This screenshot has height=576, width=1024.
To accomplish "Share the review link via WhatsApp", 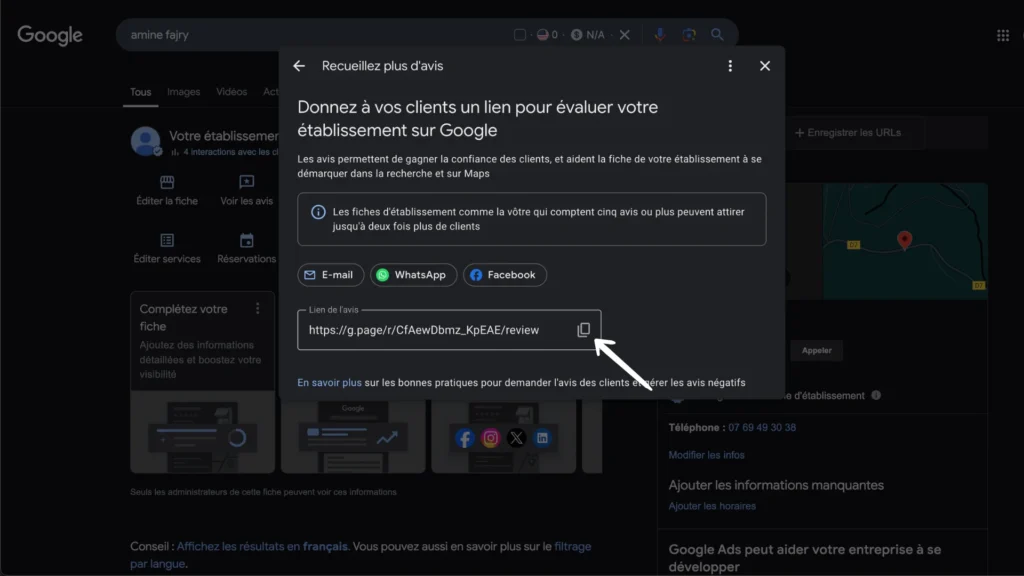I will [413, 275].
